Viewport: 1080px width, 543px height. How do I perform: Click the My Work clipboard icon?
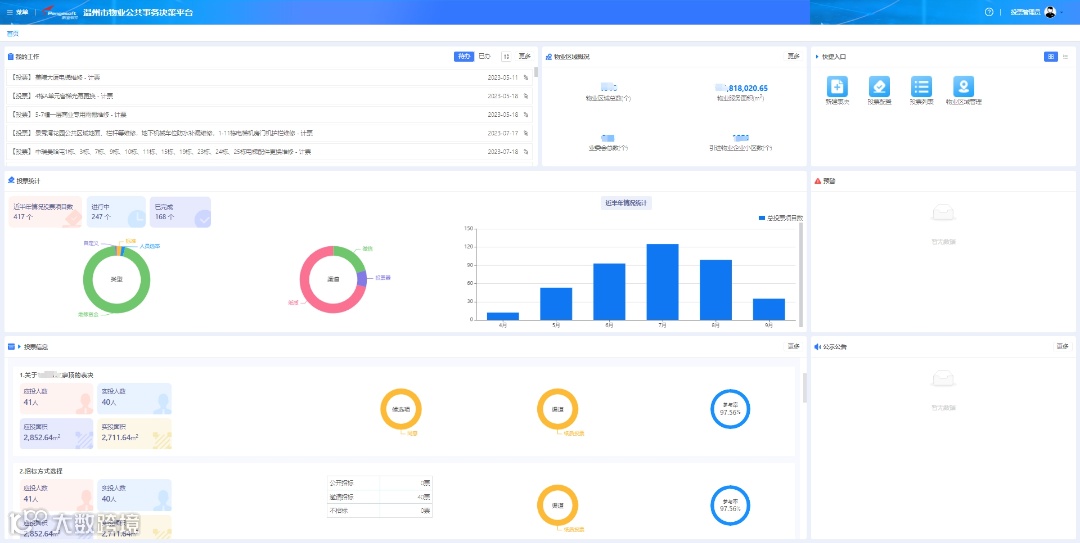point(10,57)
